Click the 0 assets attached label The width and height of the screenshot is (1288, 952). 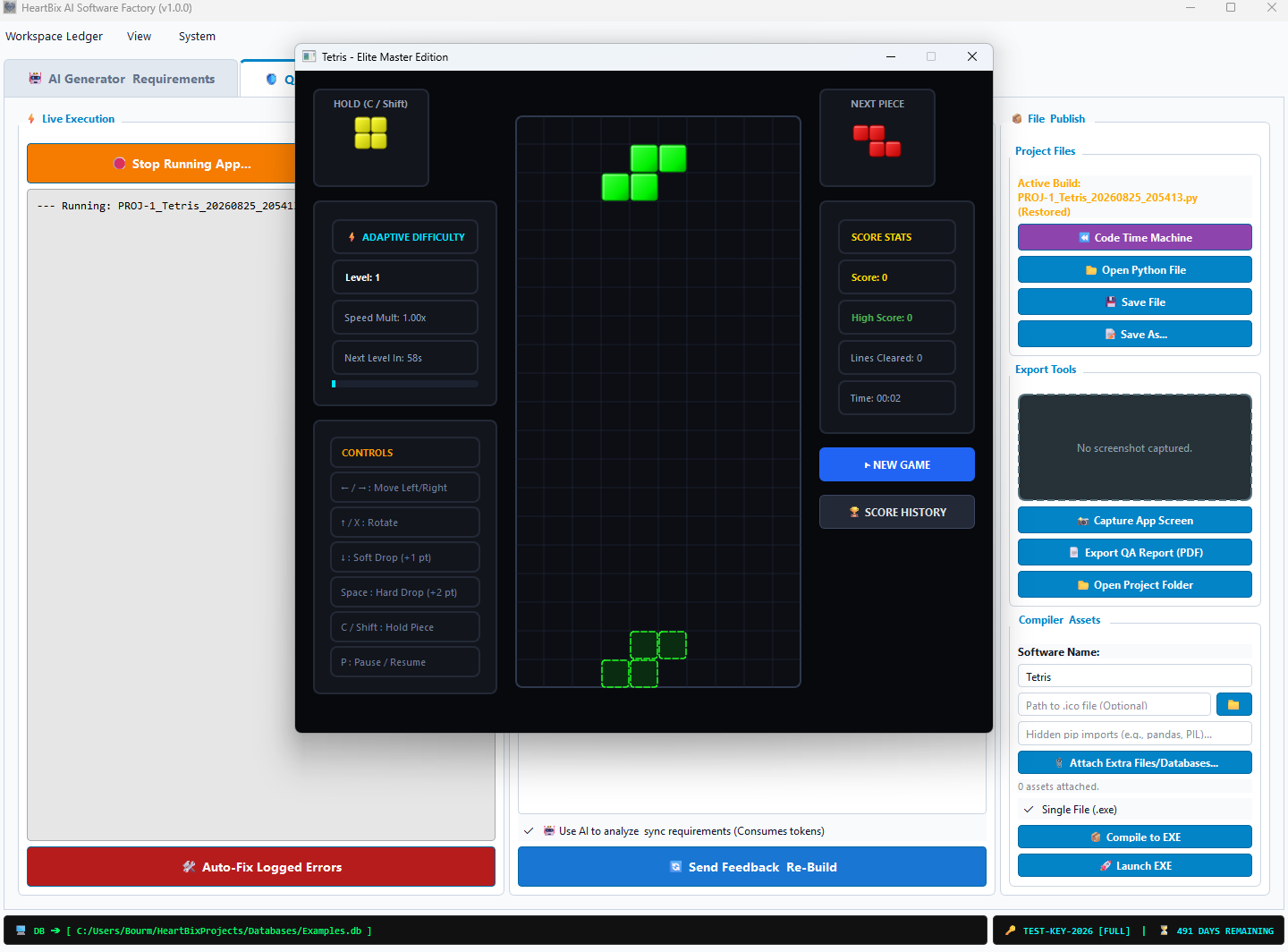(1058, 786)
